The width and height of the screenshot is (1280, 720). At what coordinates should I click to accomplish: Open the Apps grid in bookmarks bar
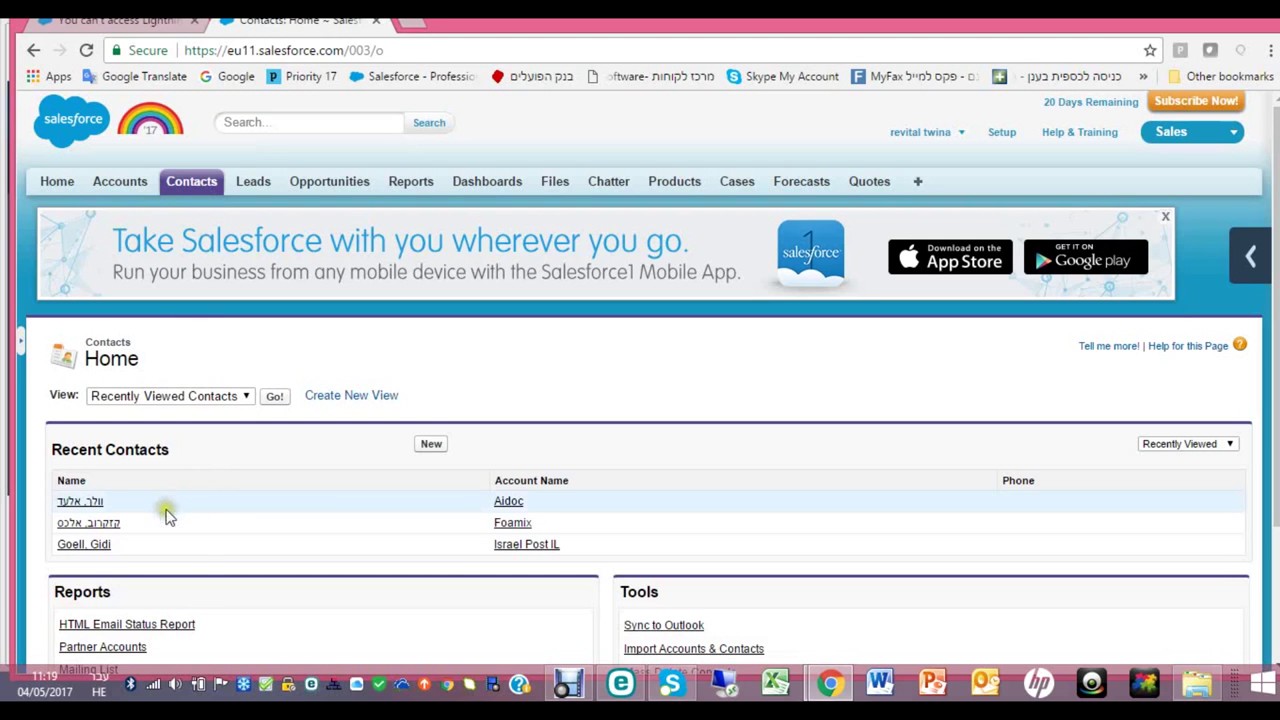pyautogui.click(x=49, y=76)
